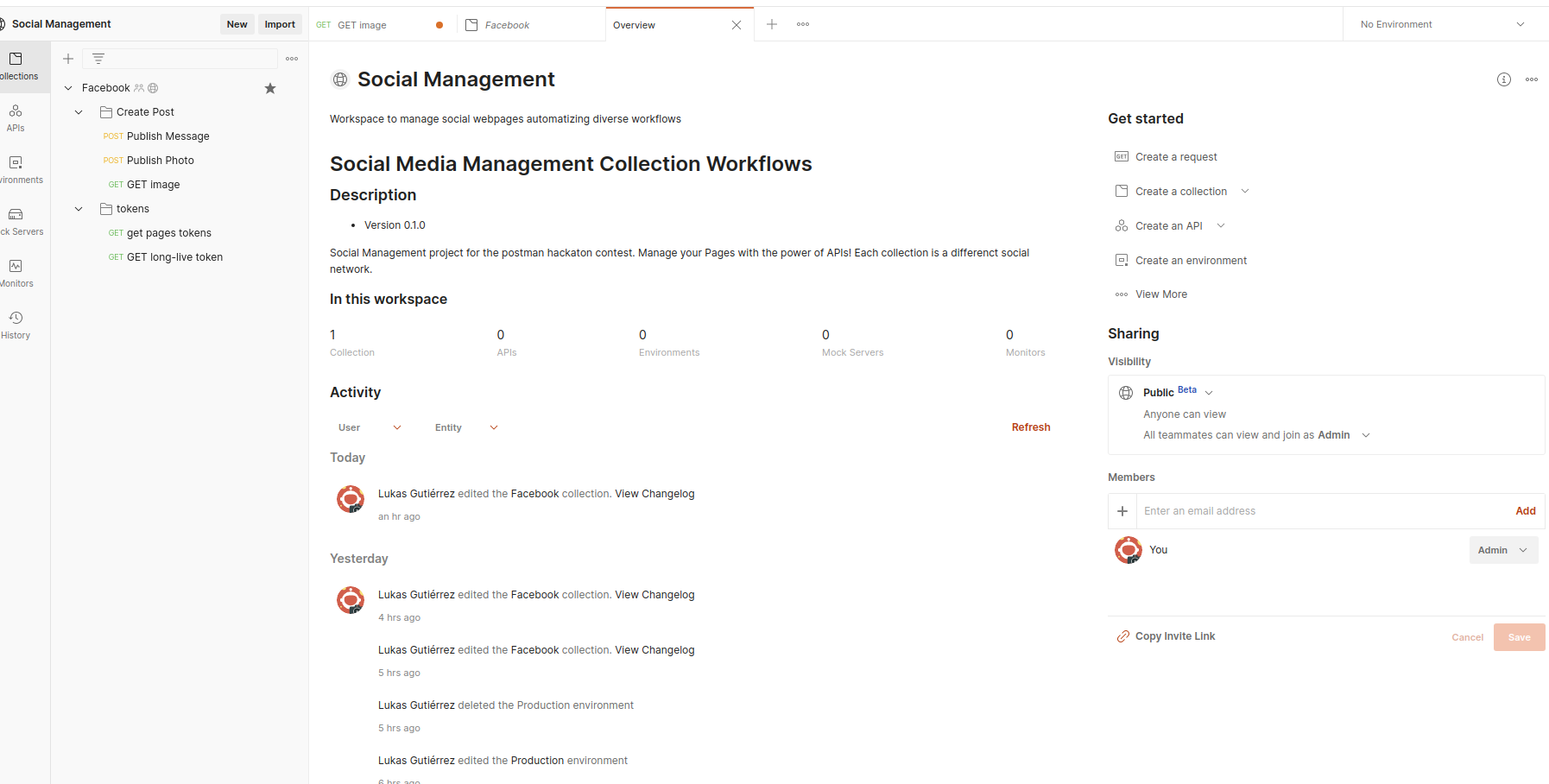This screenshot has width=1549, height=784.
Task: Click the New button
Action: (x=237, y=24)
